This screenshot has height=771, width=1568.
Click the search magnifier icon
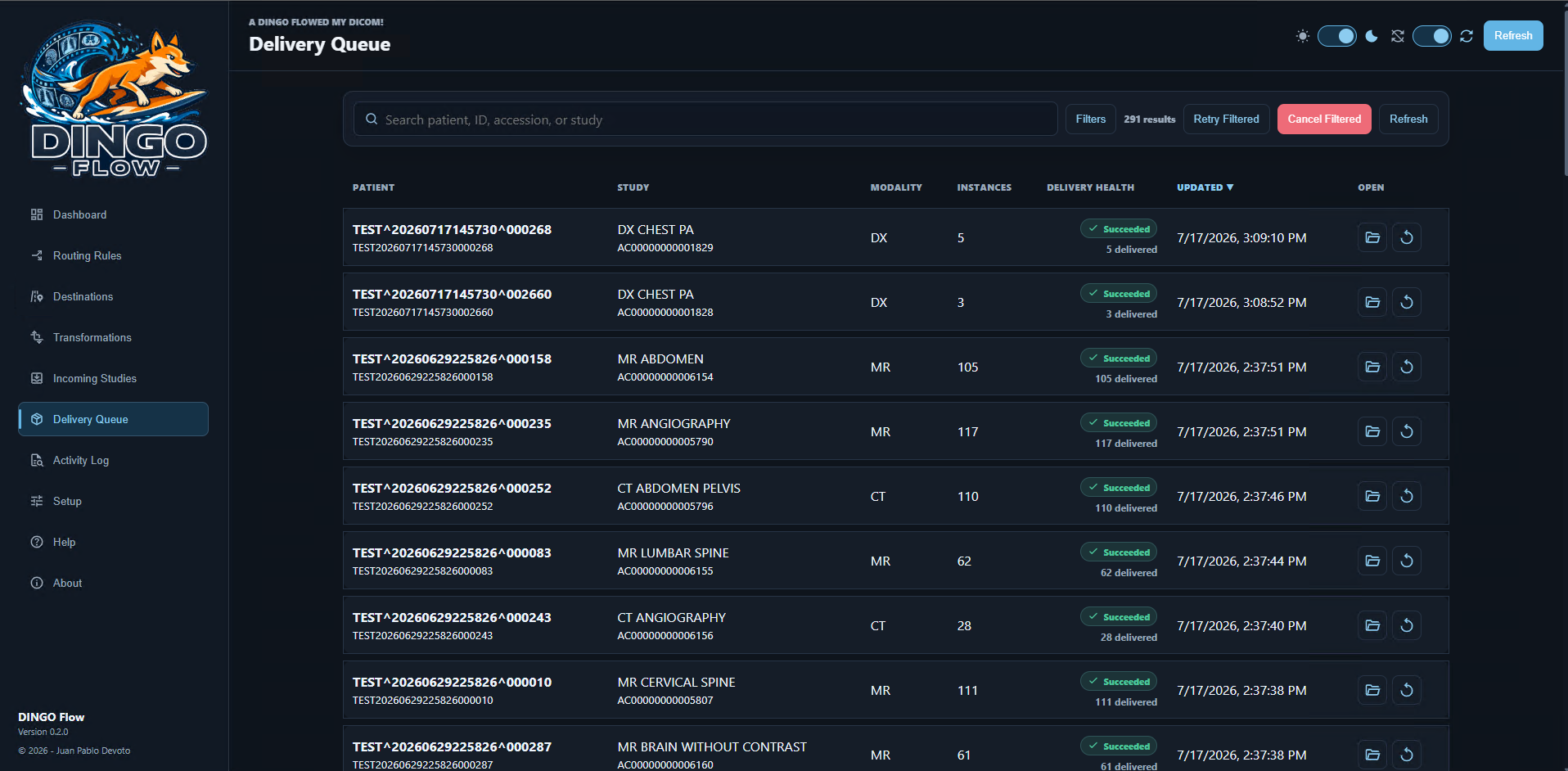372,119
